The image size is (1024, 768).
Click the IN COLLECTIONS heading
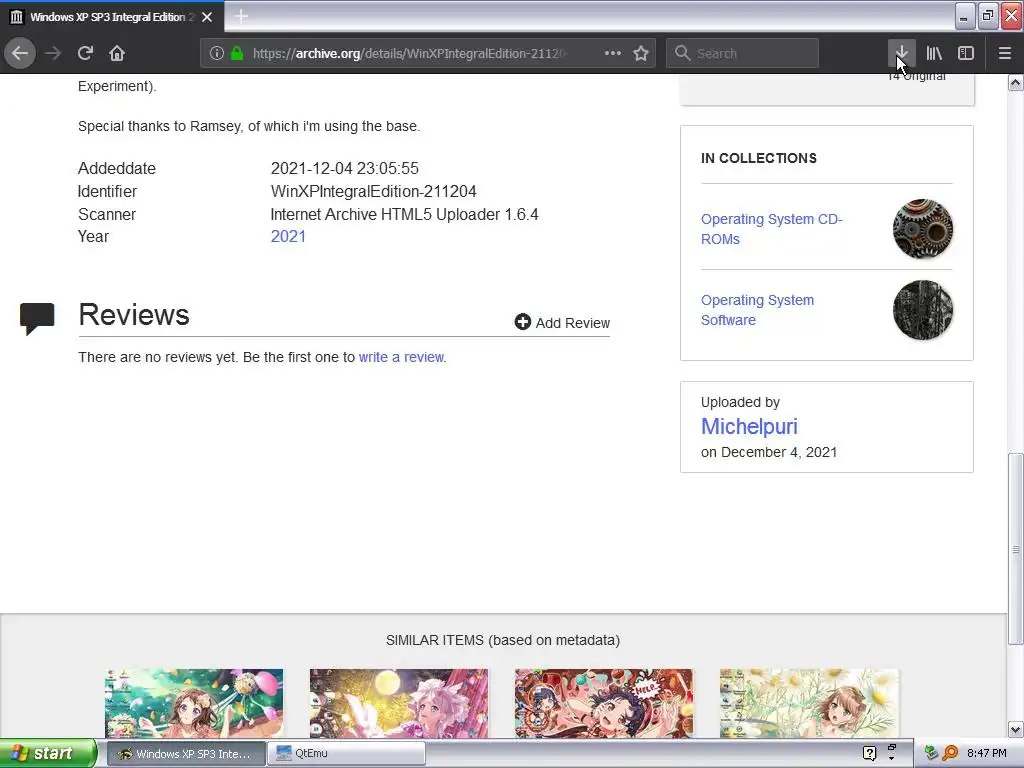click(x=759, y=158)
